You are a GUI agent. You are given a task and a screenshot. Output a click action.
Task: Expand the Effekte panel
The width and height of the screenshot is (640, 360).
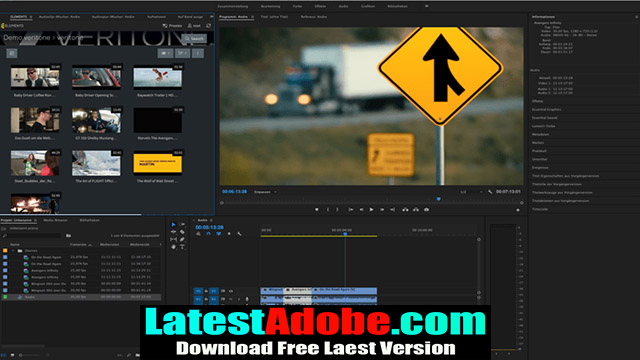537,101
